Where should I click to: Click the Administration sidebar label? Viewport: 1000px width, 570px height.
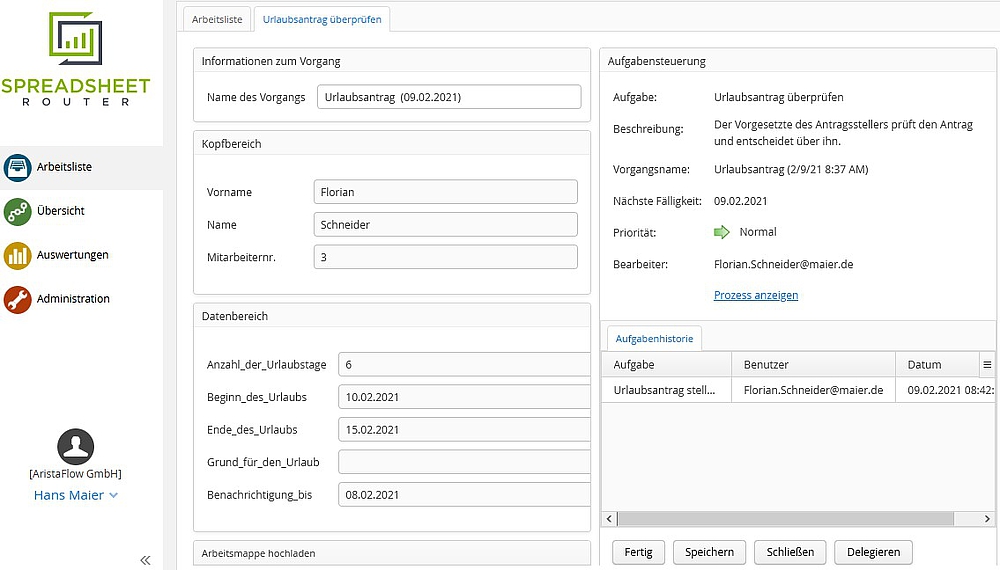point(73,299)
